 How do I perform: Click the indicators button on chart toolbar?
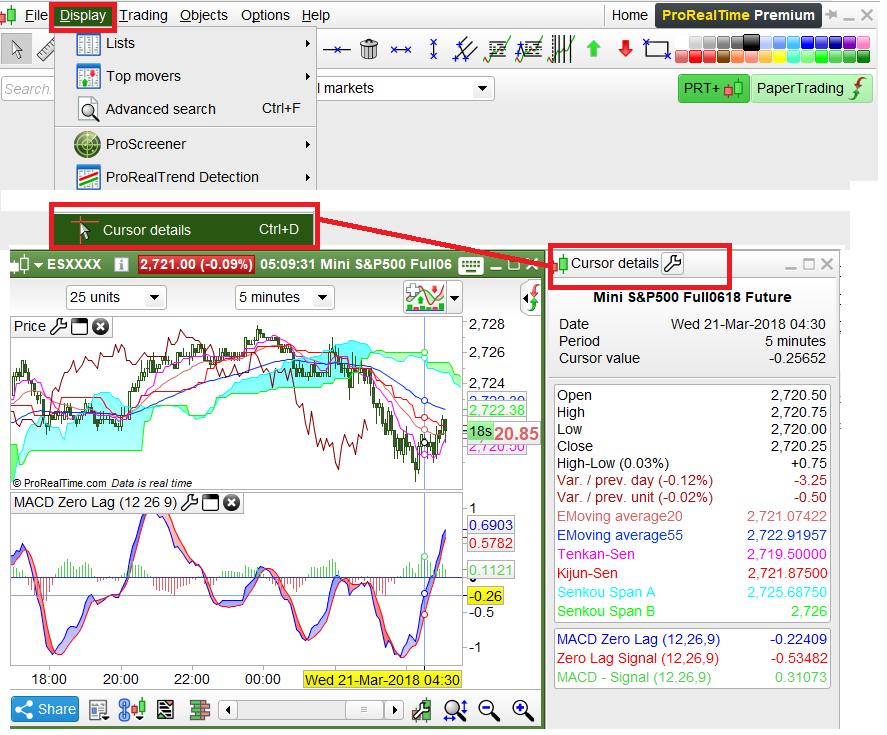tap(425, 297)
